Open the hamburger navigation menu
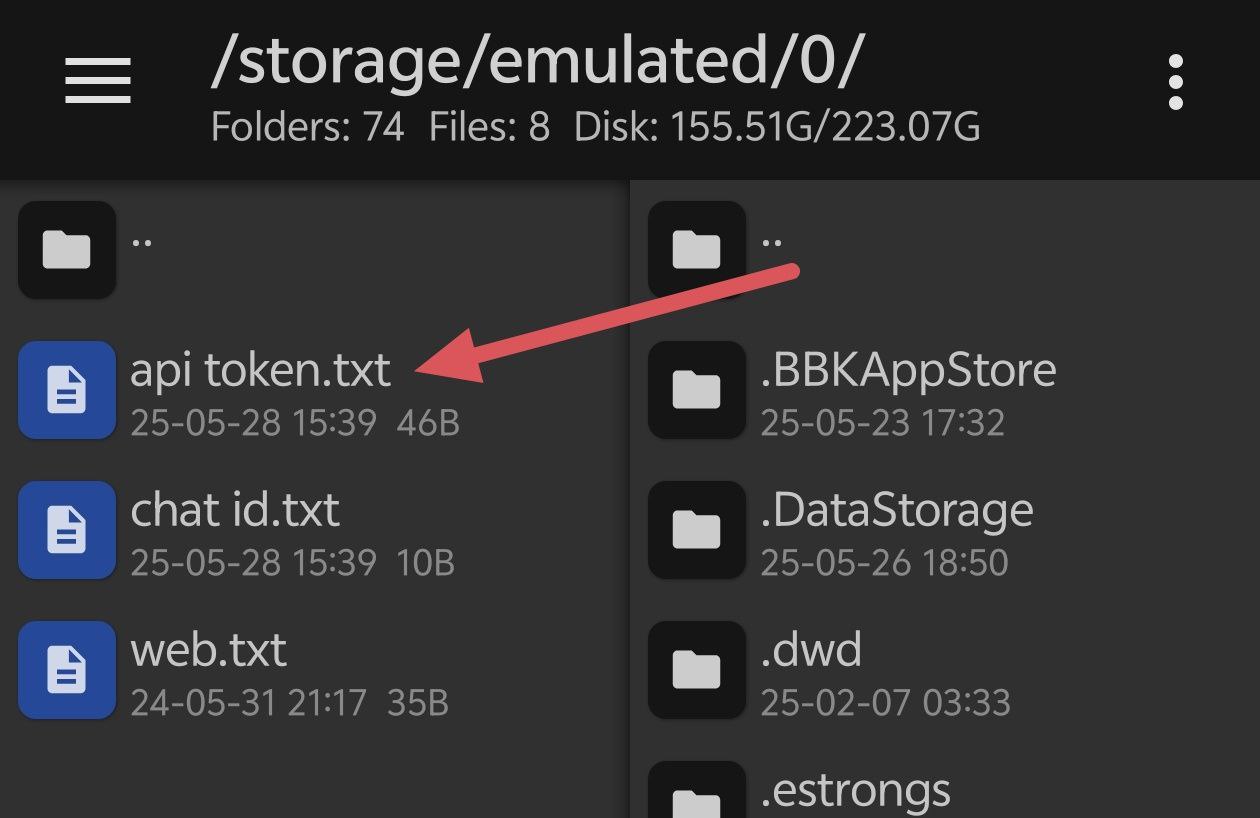Viewport: 1260px width, 818px height. [x=98, y=80]
